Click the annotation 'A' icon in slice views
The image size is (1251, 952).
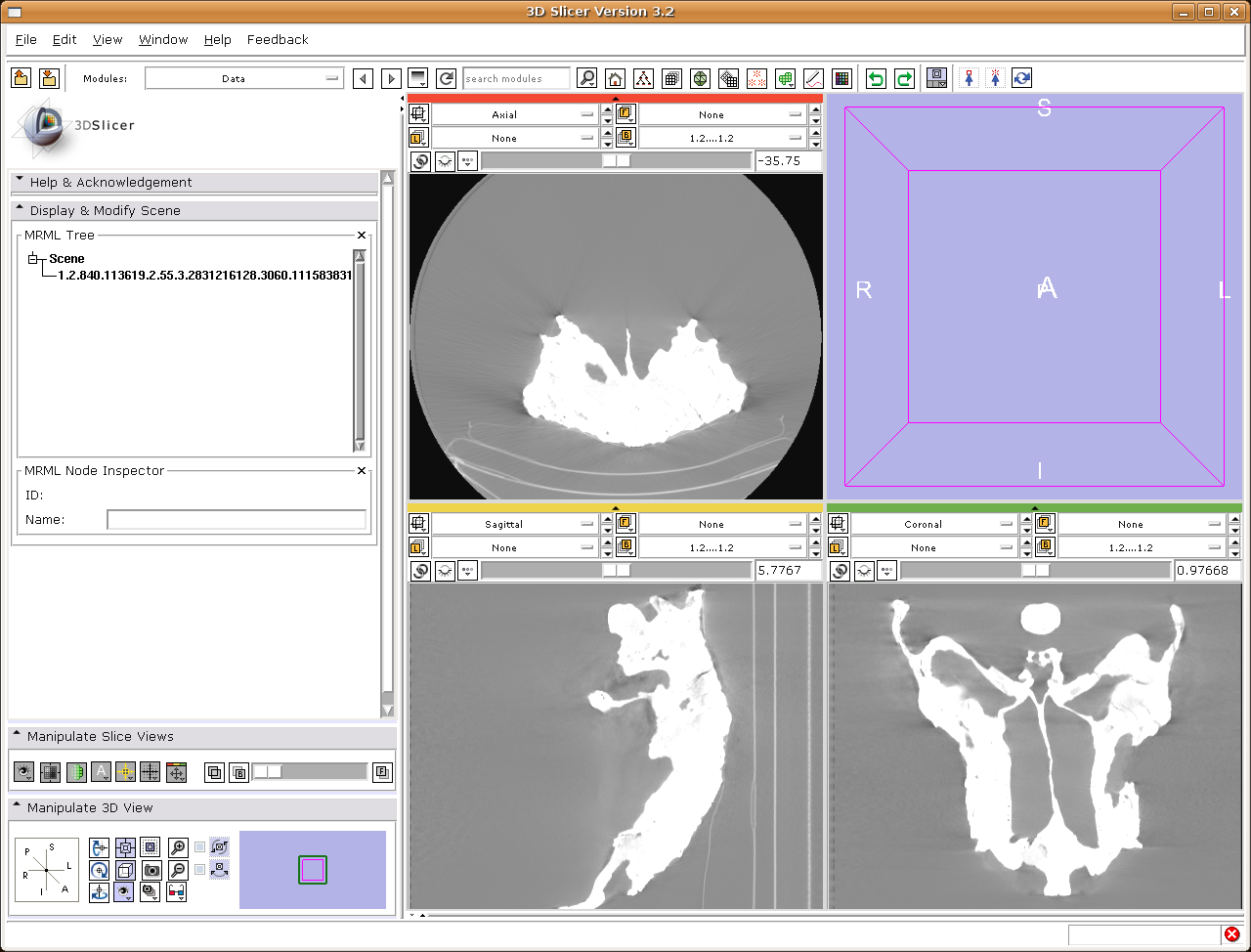101,772
